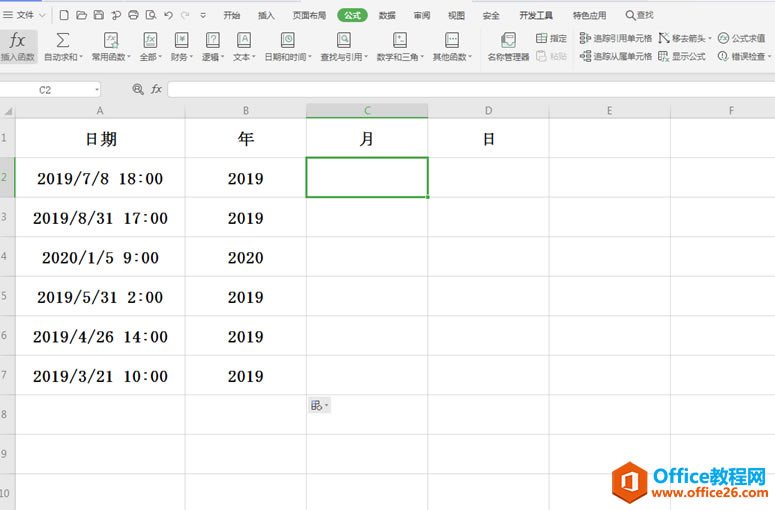
Task: Click the Name Box showing C2
Action: (45, 90)
